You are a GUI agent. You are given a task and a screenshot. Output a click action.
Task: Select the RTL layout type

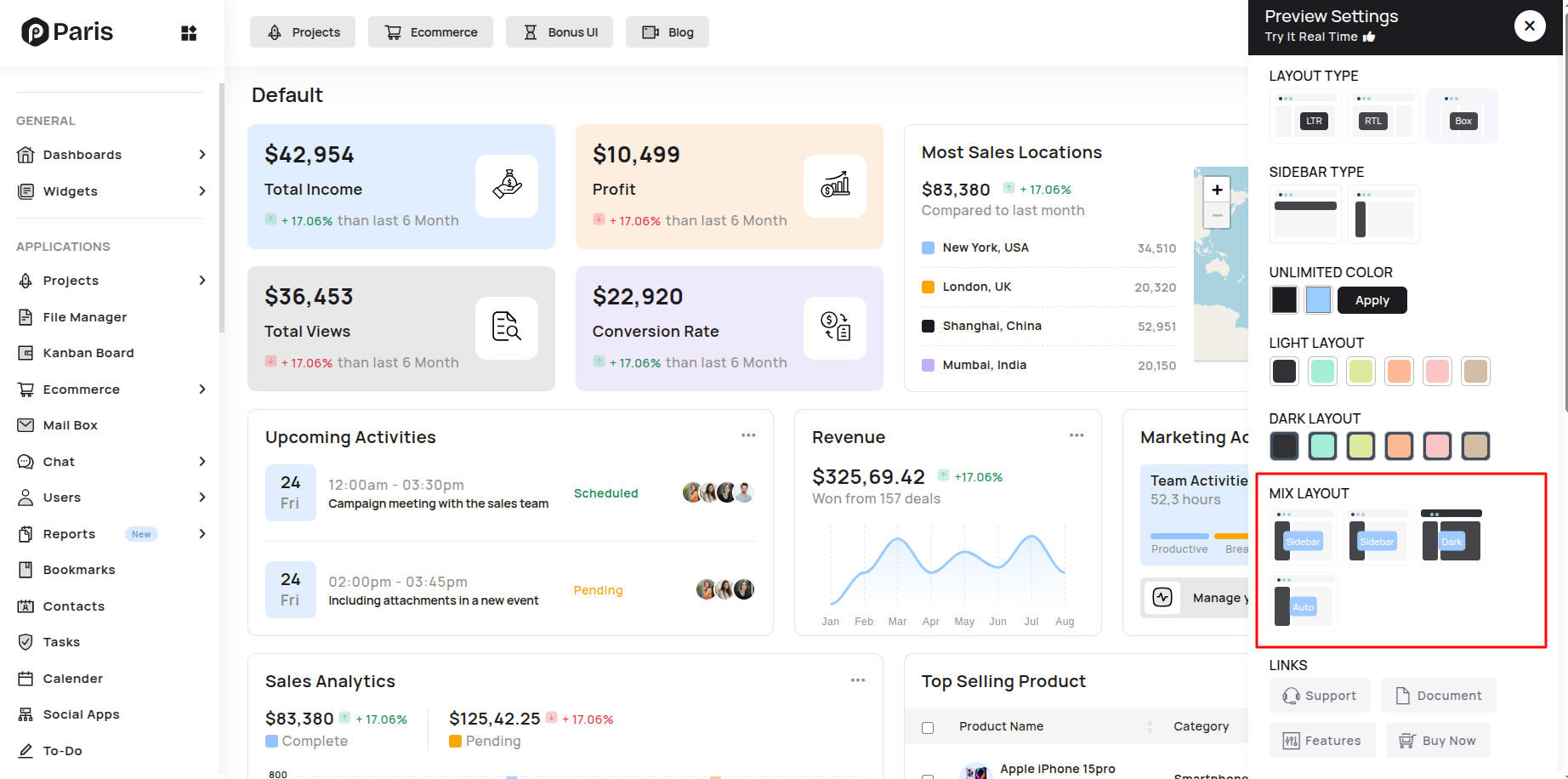coord(1383,117)
